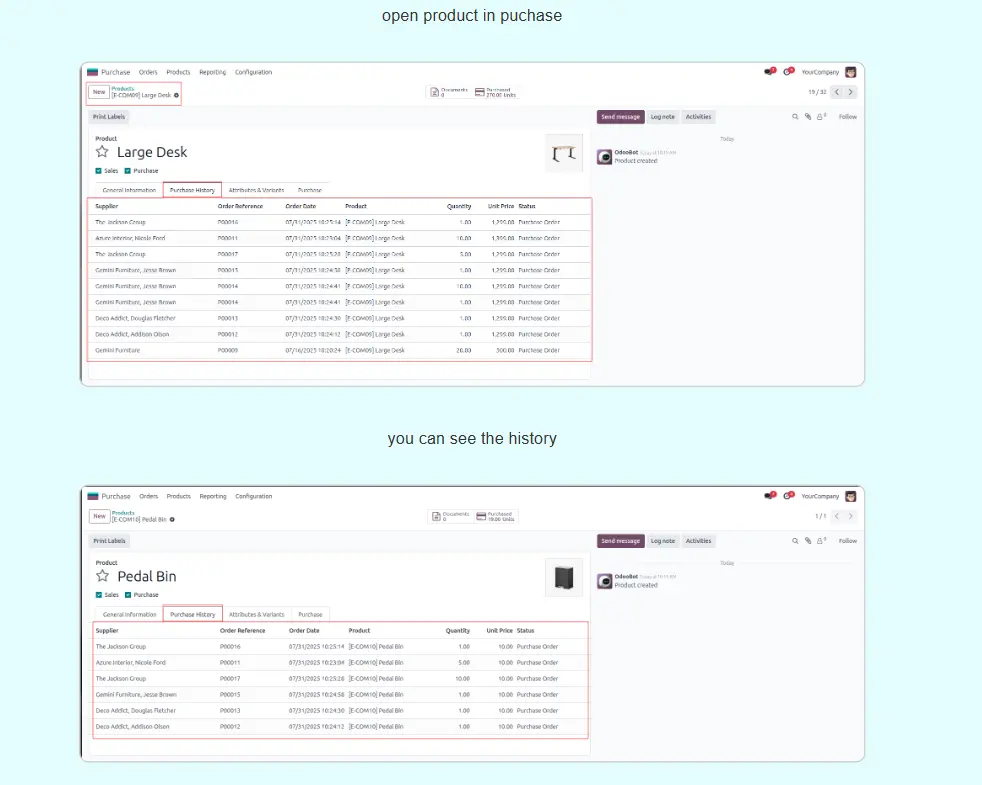Go to the next record from Large Desk
Image resolution: width=982 pixels, height=785 pixels.
point(851,92)
